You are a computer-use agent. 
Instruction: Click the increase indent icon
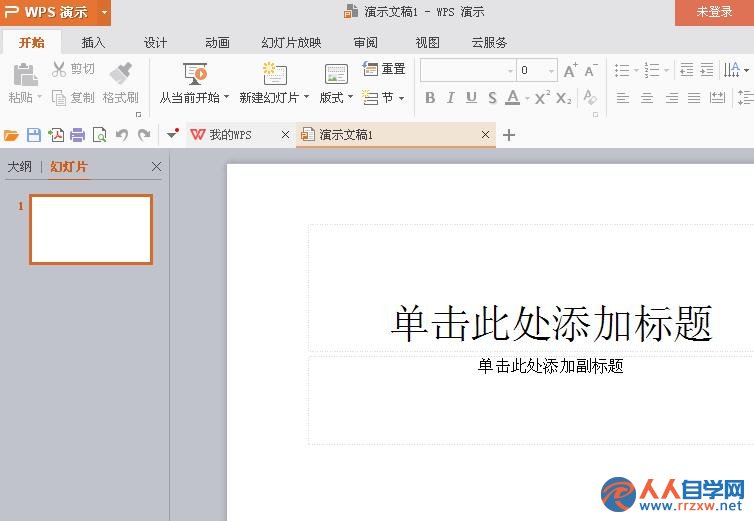coord(707,70)
